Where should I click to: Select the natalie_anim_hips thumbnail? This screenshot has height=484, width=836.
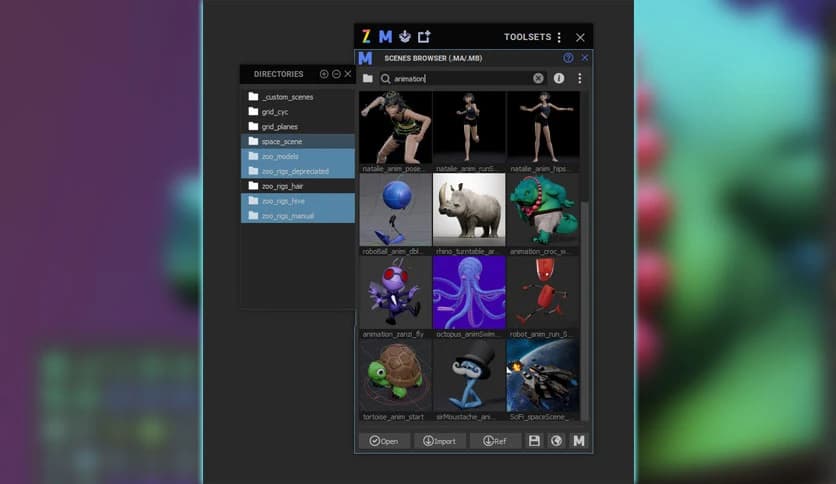543,127
